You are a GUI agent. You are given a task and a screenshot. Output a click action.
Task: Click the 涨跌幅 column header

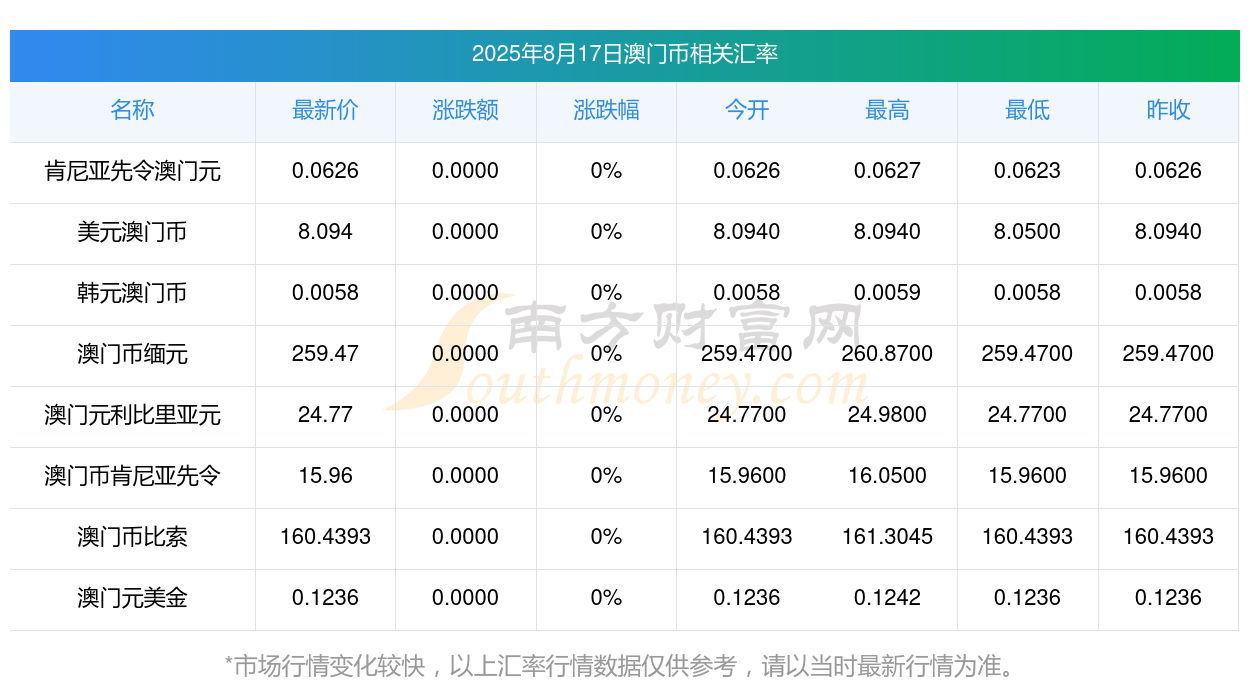click(x=606, y=110)
